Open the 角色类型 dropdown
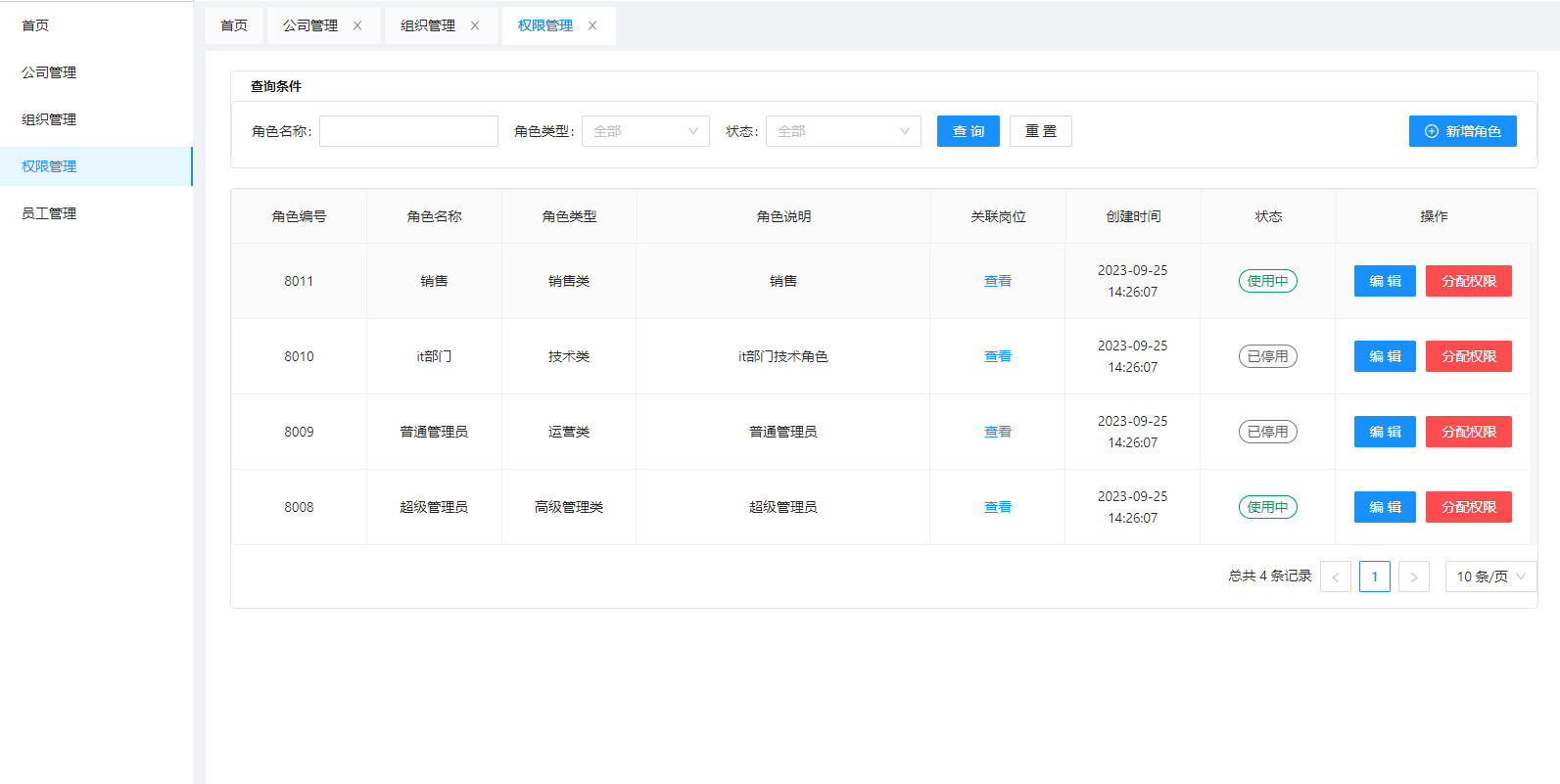The height and width of the screenshot is (784, 1560). click(645, 131)
